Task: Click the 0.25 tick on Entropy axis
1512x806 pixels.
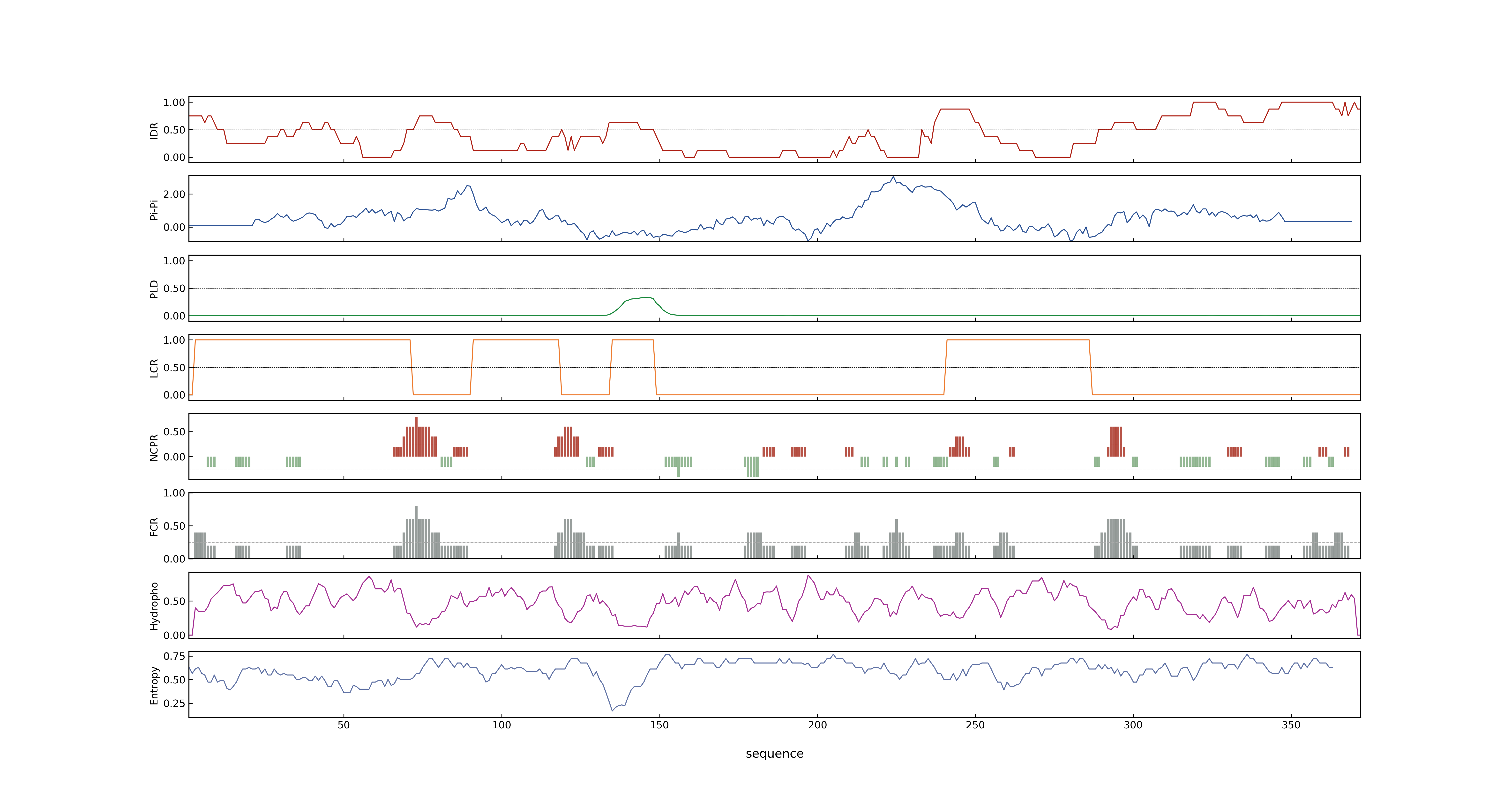Action: [x=174, y=703]
